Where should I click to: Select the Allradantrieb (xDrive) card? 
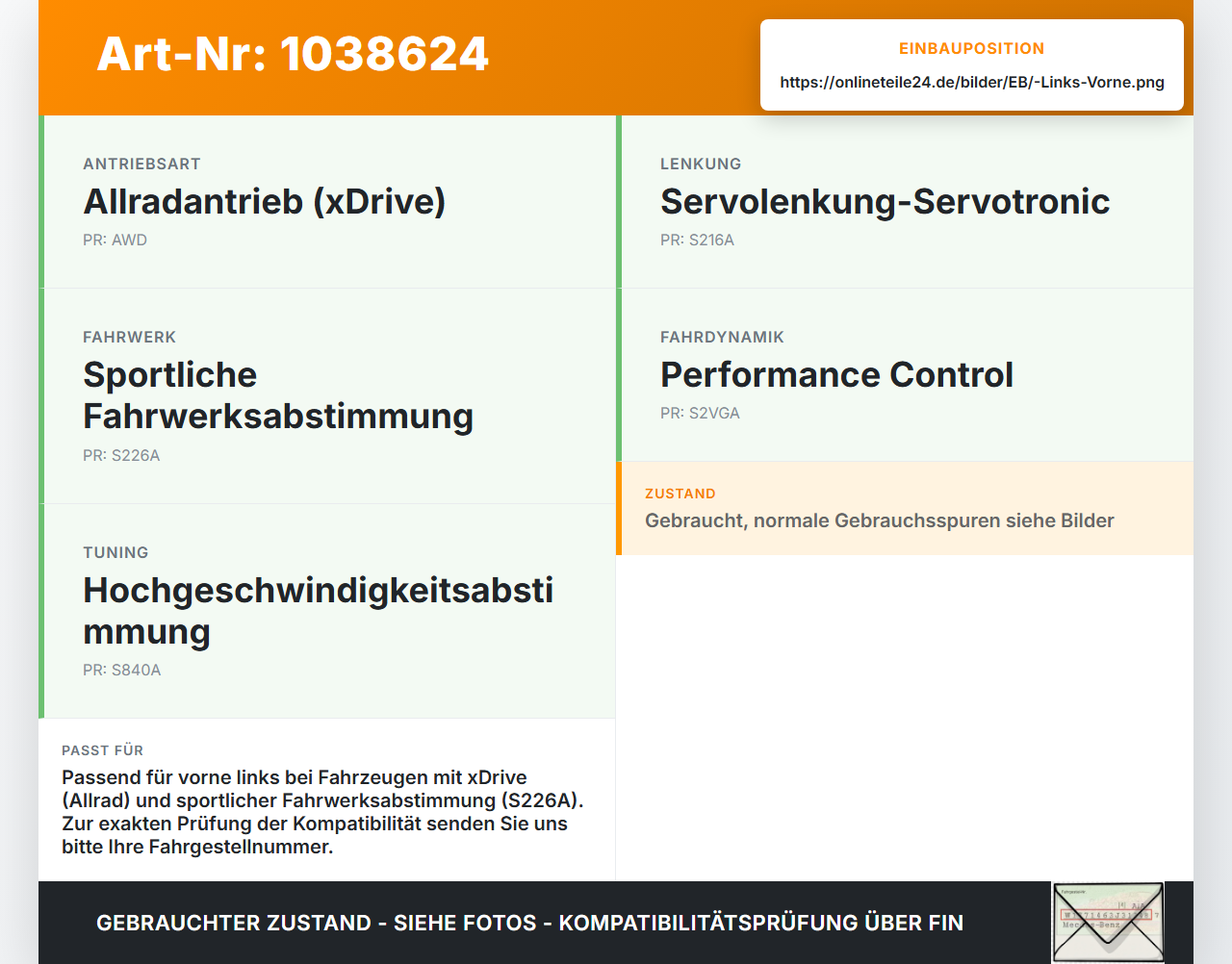pyautogui.click(x=327, y=202)
